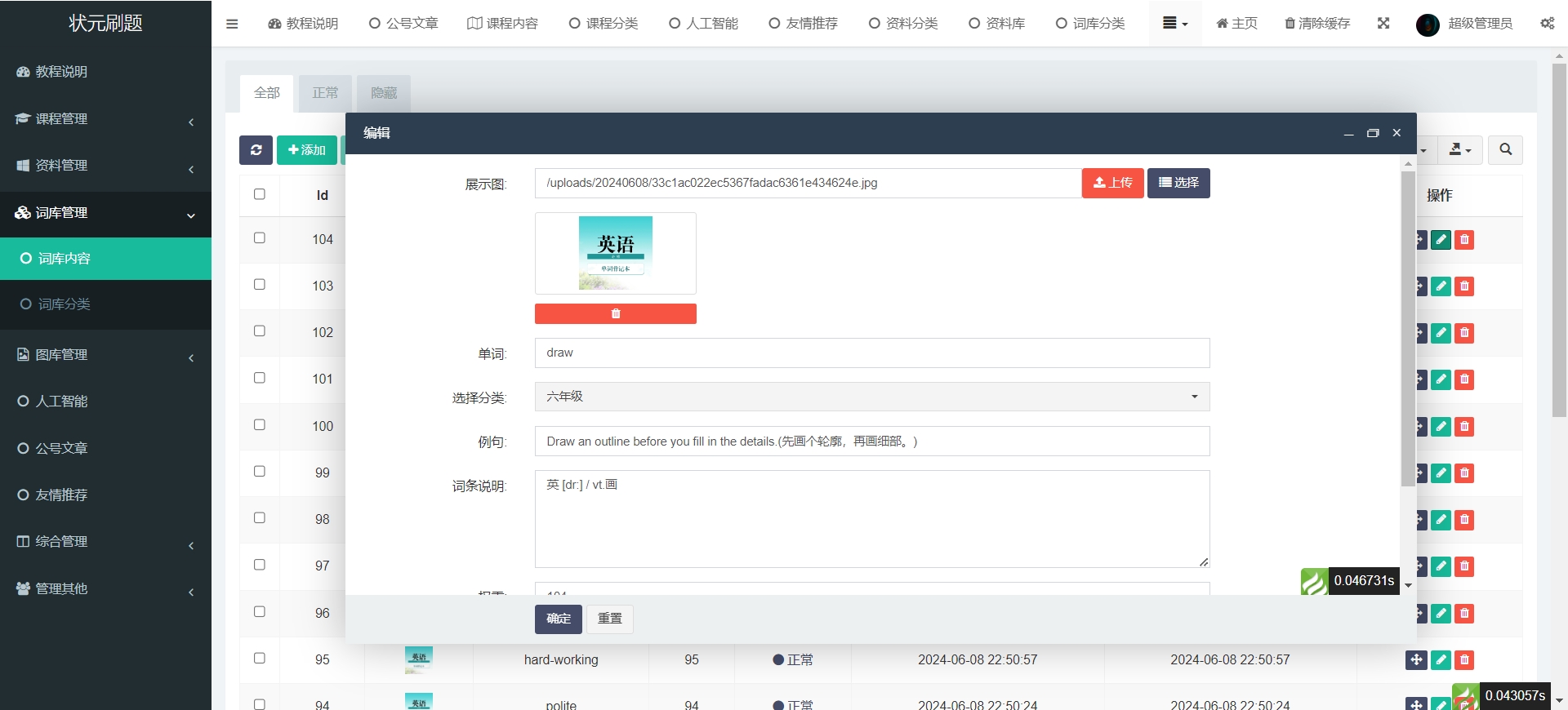This screenshot has height=710, width=1568.
Task: Check the checkbox for row 100
Action: point(260,425)
